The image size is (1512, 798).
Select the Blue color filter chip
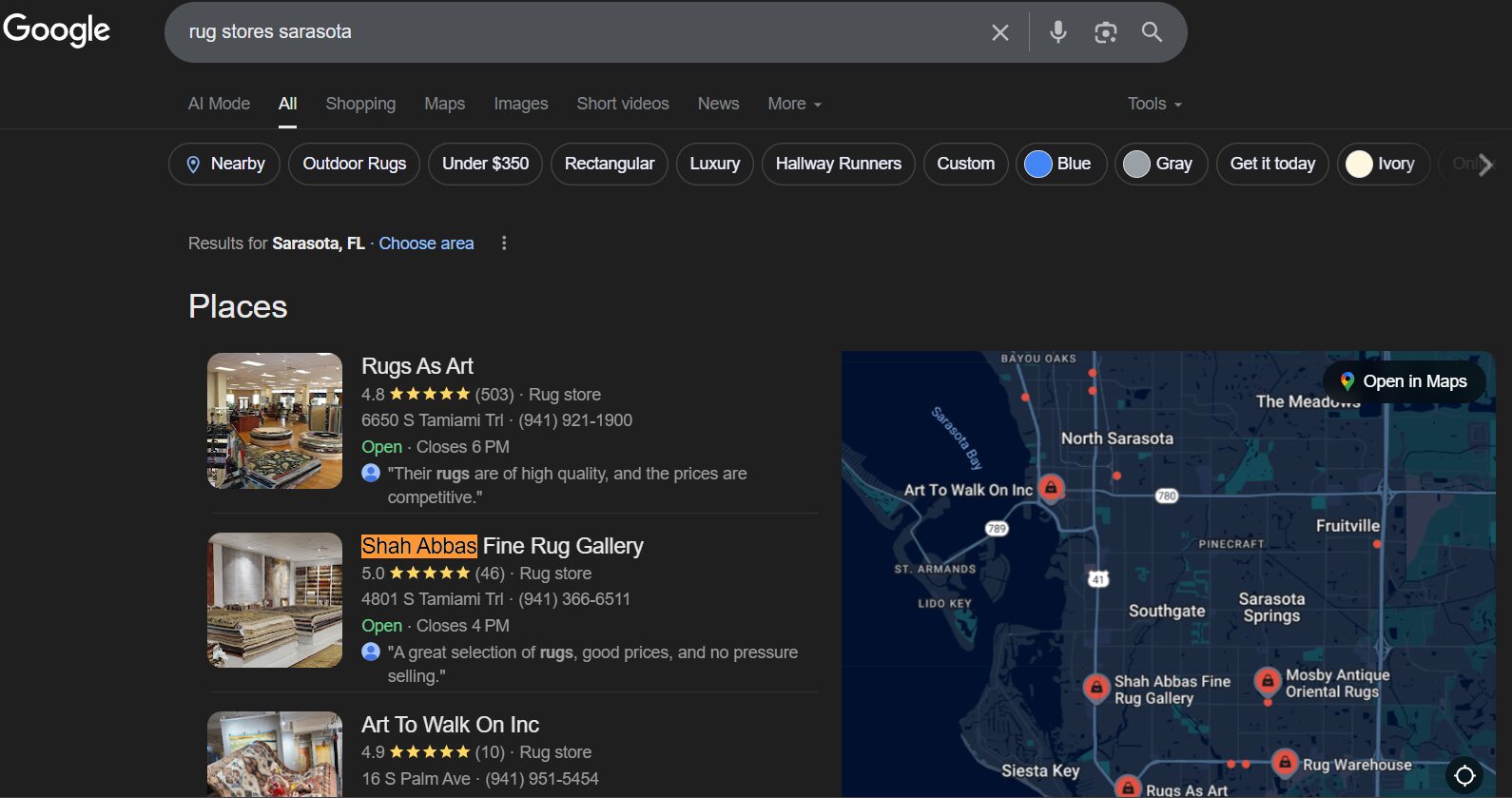point(1060,164)
